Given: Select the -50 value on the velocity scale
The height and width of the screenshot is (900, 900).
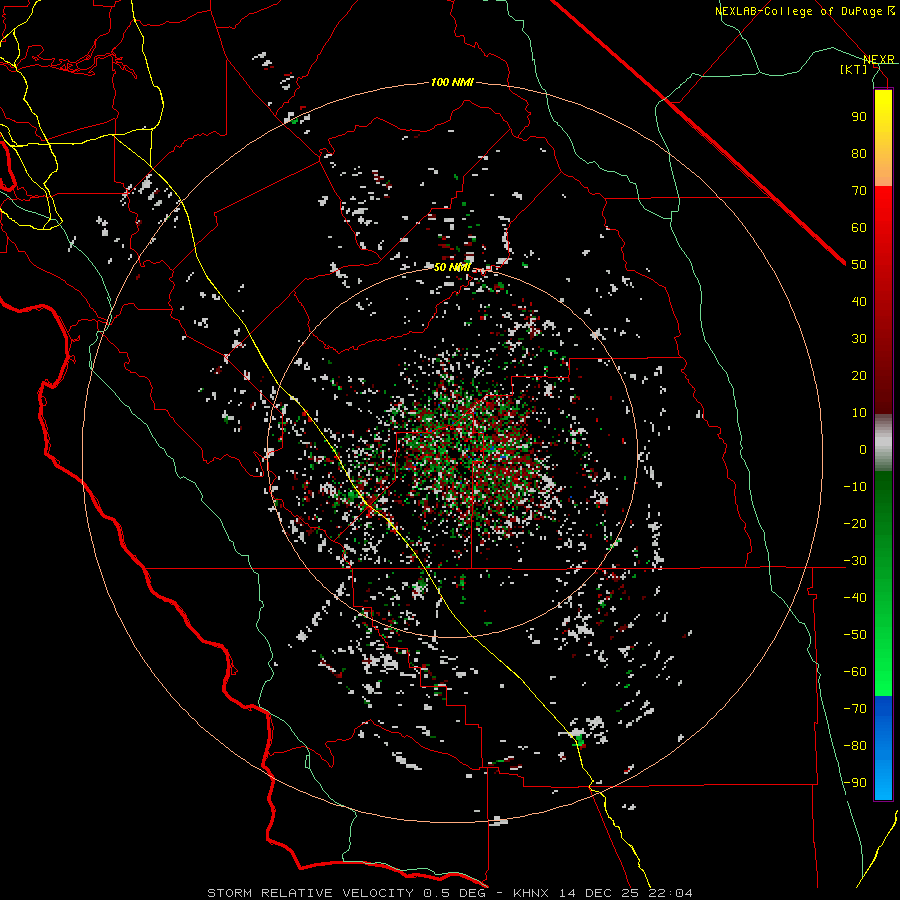Looking at the screenshot, I should point(855,635).
